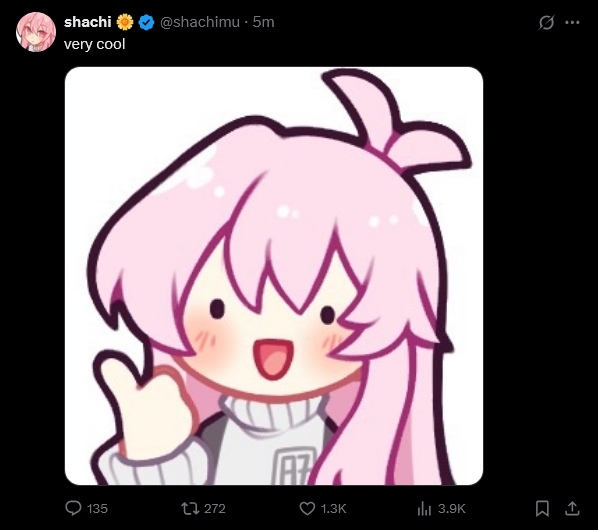Viewport: 598px width, 530px height.
Task: Open the view analytics bar chart icon
Action: coord(424,508)
